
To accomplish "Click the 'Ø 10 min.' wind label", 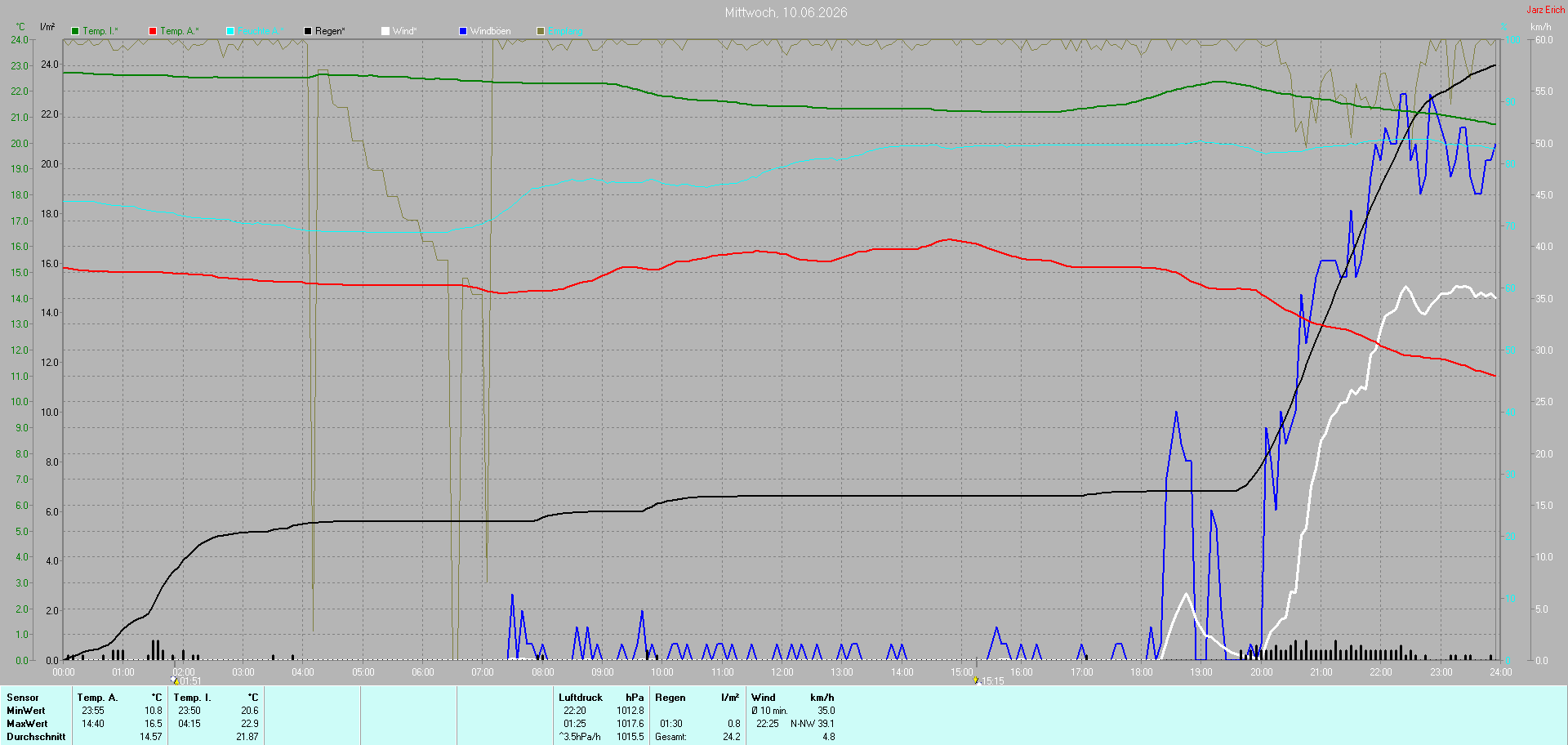I will tap(770, 711).
